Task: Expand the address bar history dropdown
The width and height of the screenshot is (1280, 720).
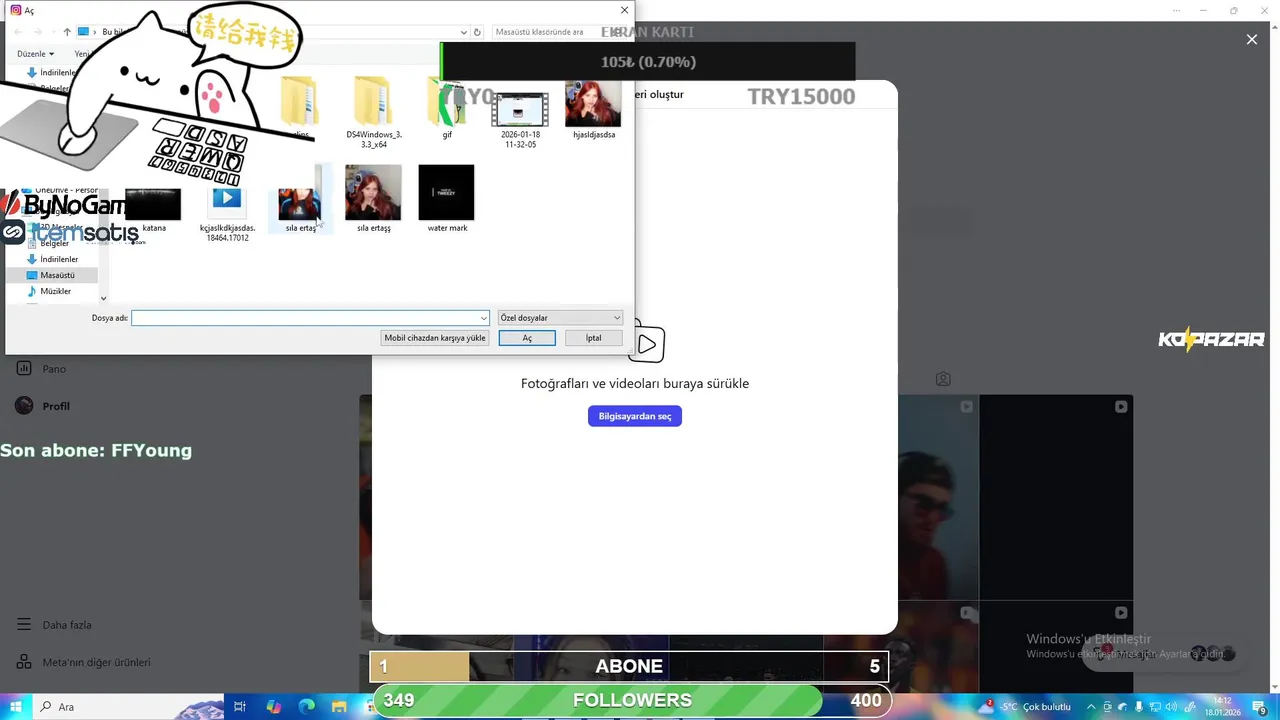Action: (464, 32)
